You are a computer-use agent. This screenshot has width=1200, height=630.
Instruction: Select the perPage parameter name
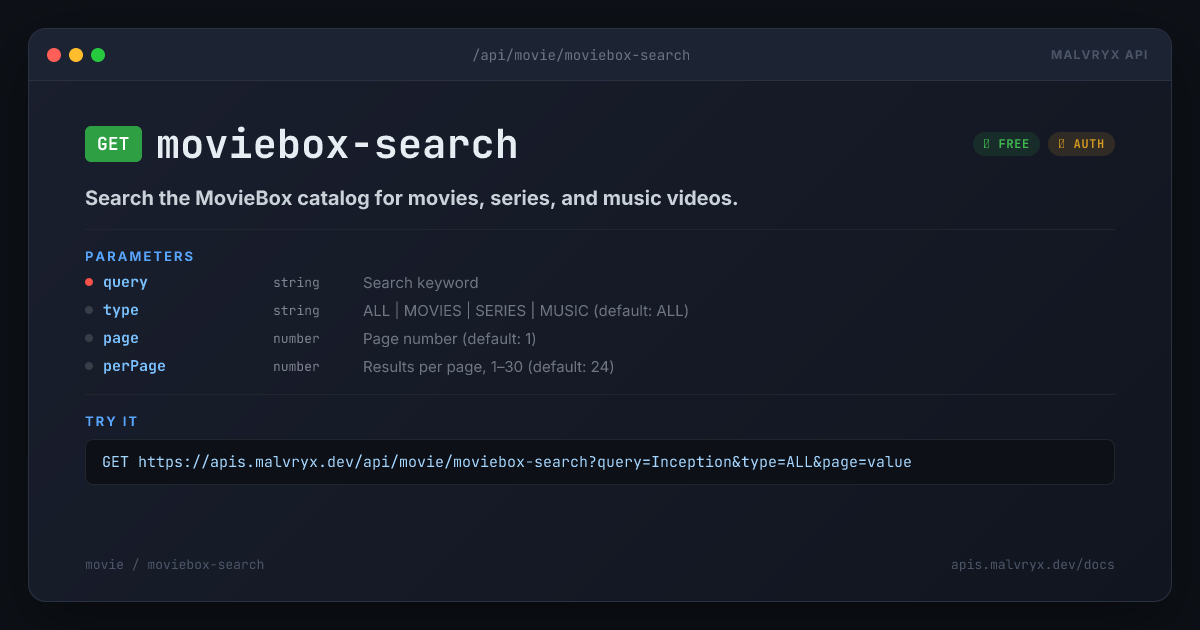click(134, 367)
